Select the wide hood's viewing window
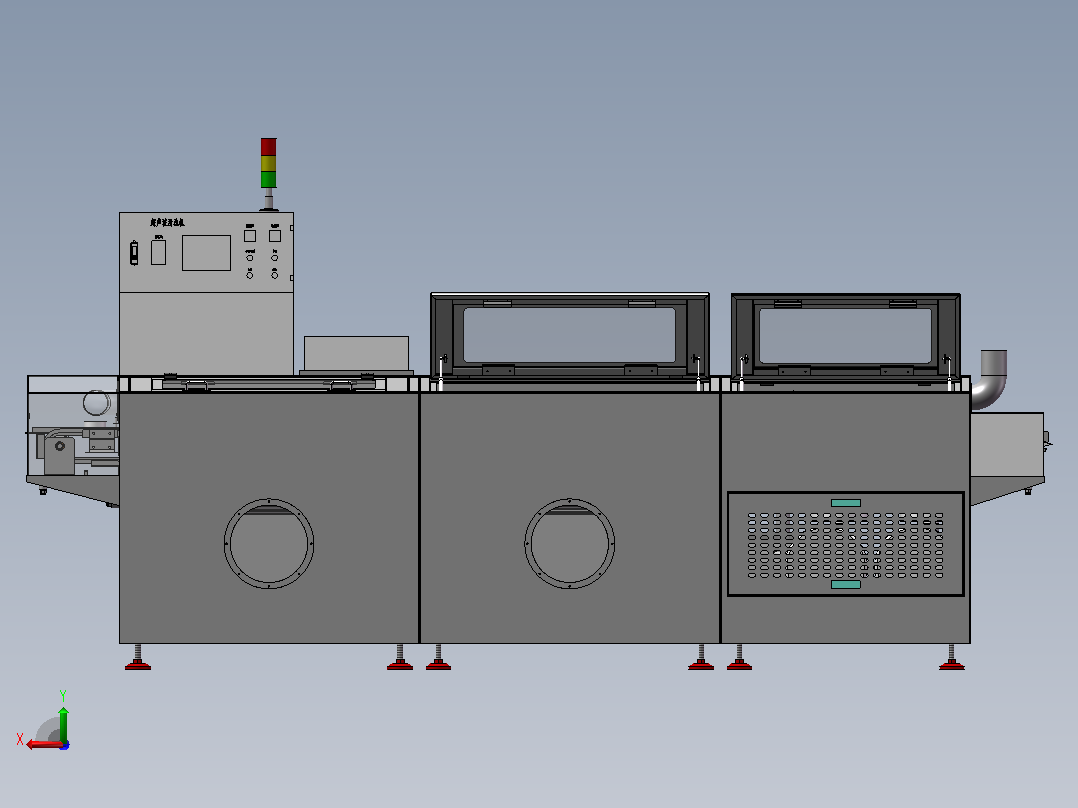Screen dimensions: 1078x808 (x=569, y=335)
